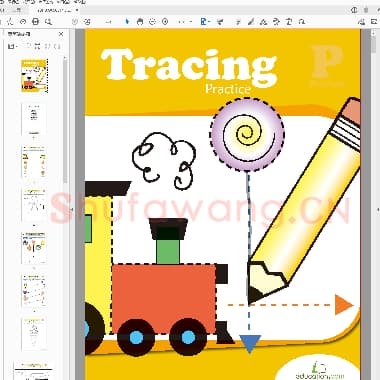
Task: Select the Hand pan tool
Action: coord(140,22)
